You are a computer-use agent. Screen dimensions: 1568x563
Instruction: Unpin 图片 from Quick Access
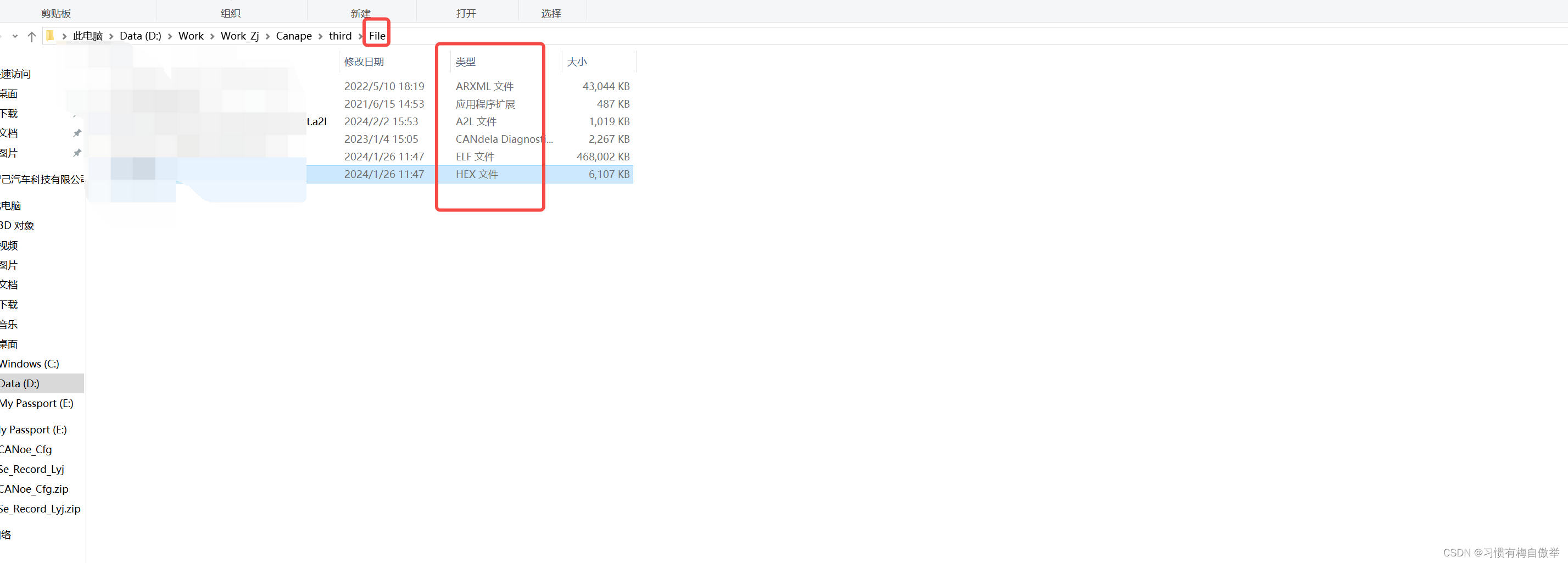tap(77, 153)
